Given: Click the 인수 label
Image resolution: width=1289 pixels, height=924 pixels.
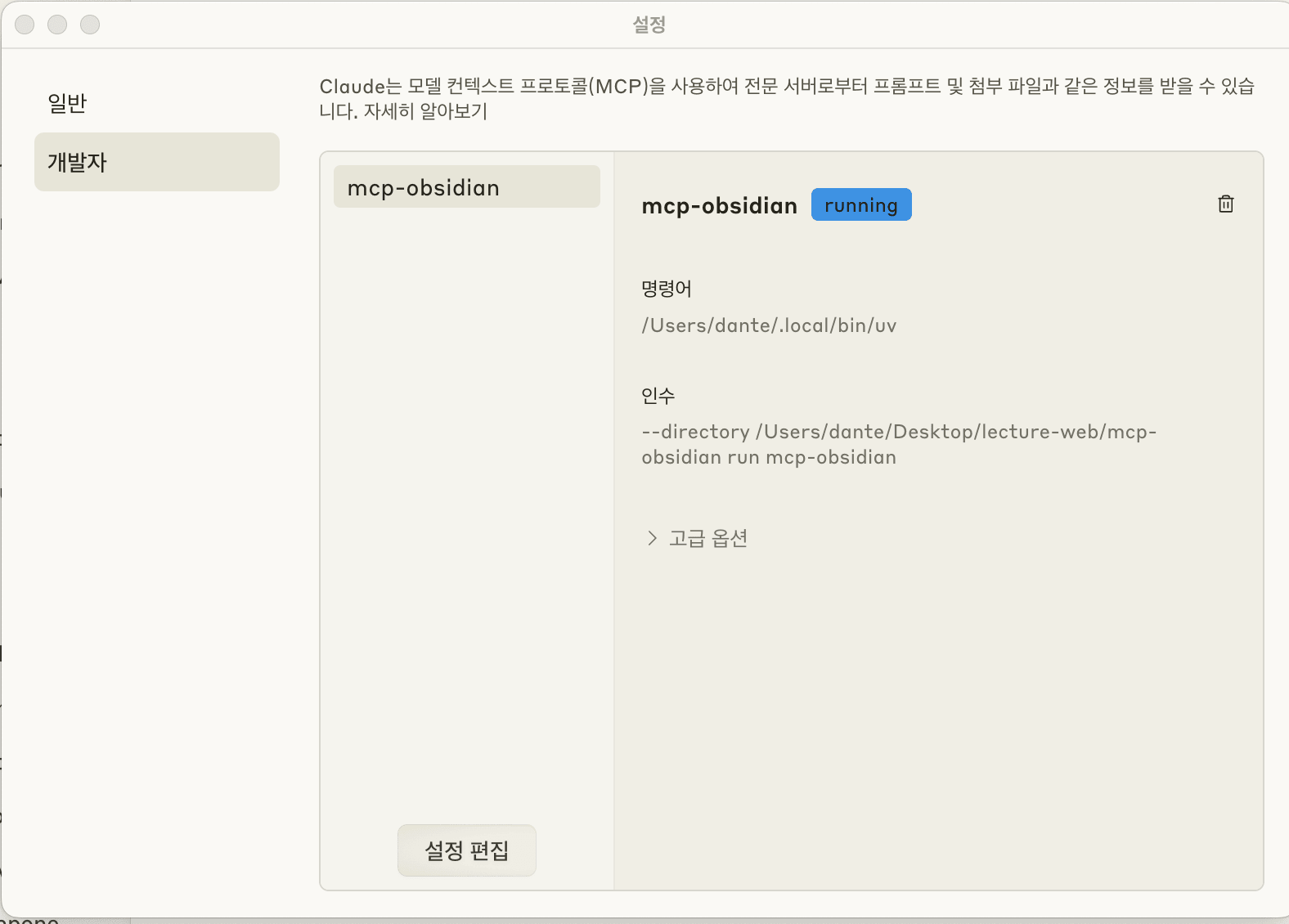Looking at the screenshot, I should tap(658, 396).
